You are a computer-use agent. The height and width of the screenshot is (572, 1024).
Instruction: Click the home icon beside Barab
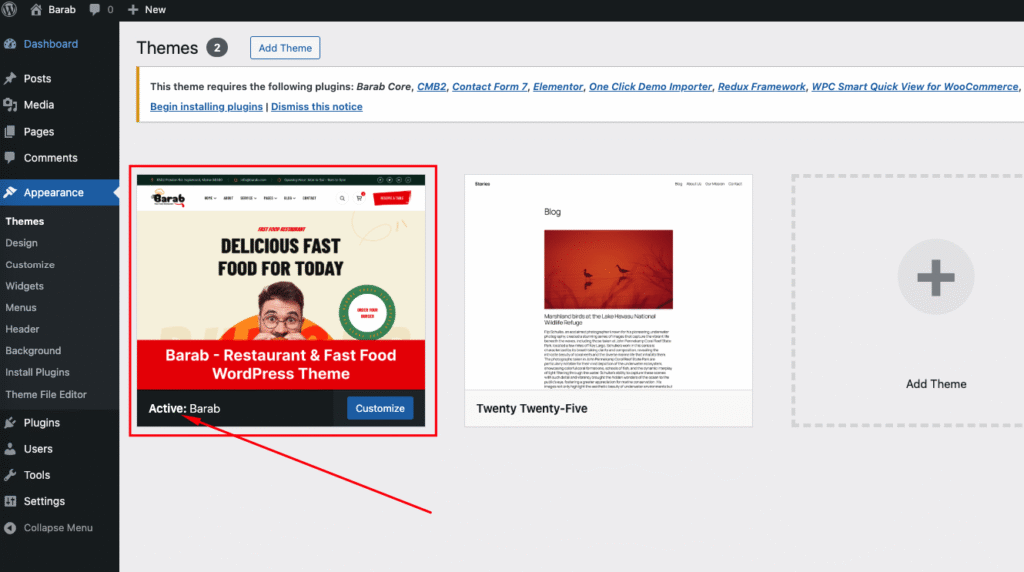36,10
